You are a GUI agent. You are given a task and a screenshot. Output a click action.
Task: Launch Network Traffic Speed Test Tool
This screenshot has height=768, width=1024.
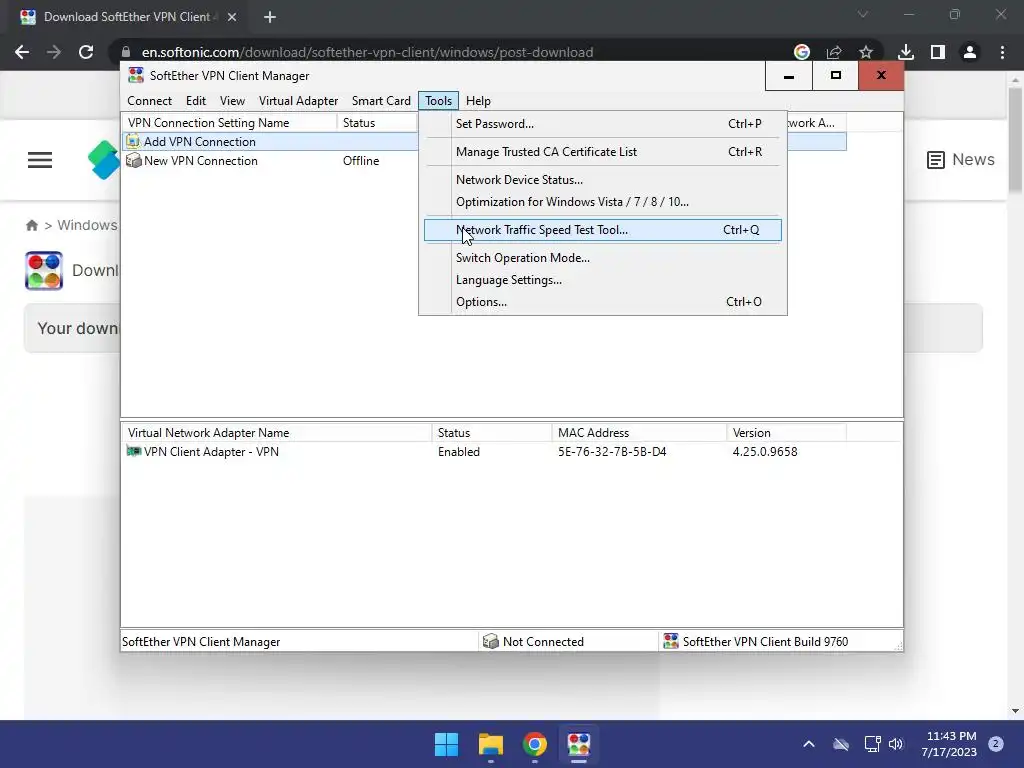[602, 230]
